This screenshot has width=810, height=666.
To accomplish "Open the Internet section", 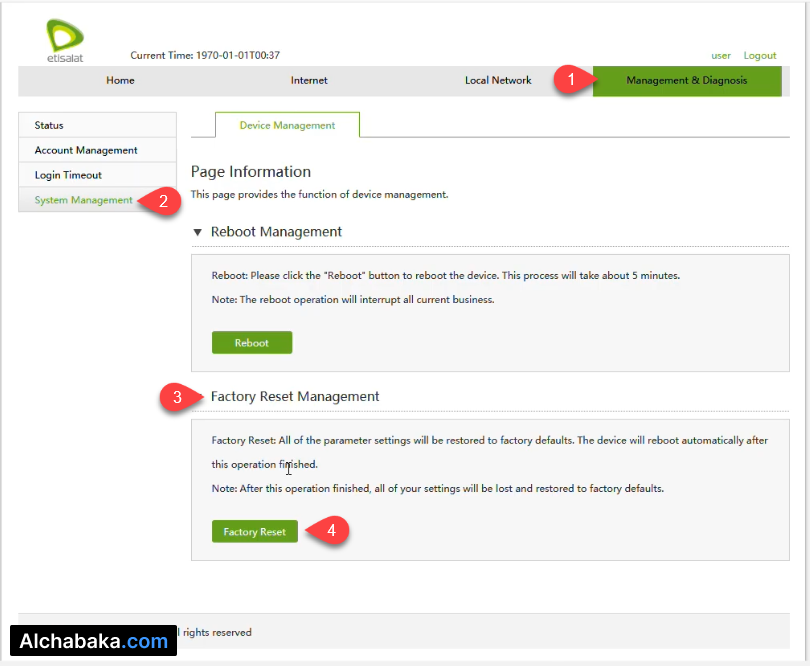I will coord(308,81).
